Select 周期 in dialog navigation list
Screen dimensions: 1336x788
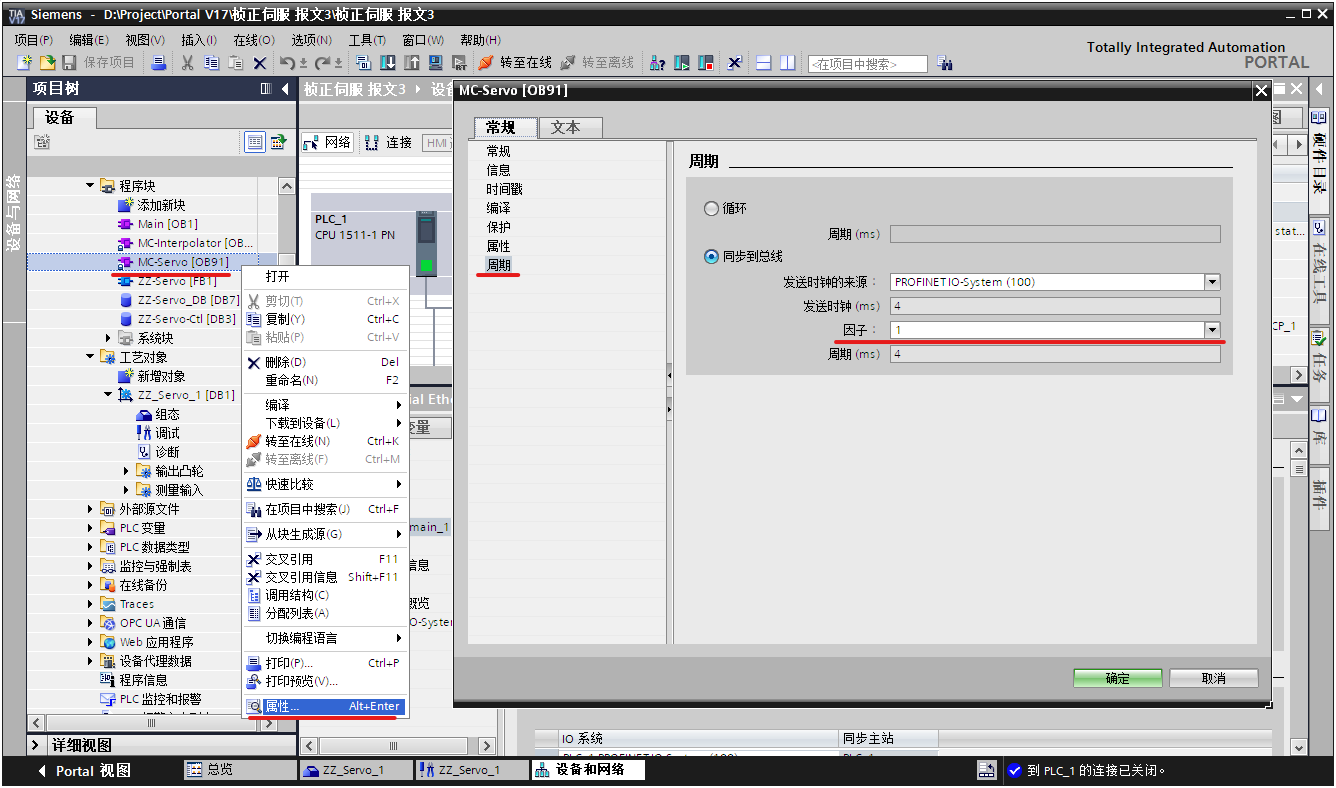tap(498, 265)
